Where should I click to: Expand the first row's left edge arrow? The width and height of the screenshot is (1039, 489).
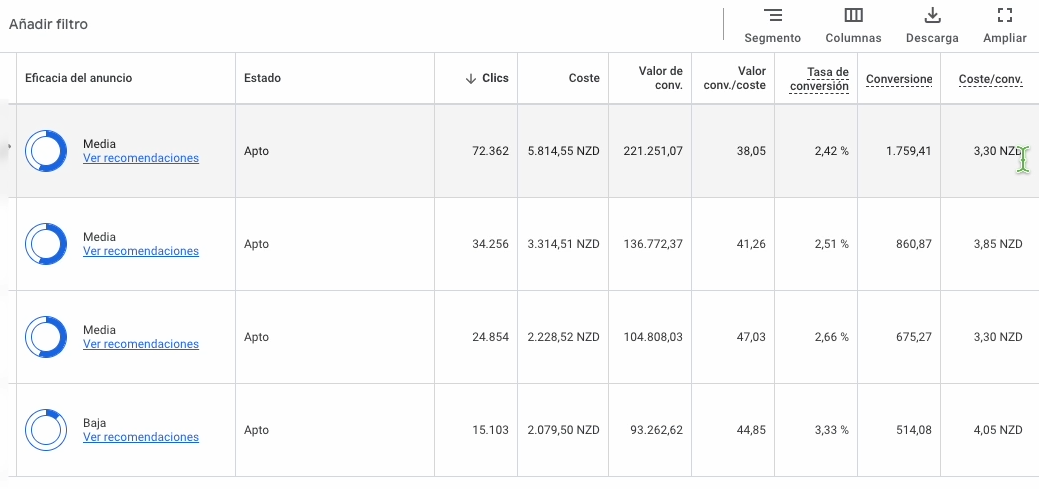9,147
